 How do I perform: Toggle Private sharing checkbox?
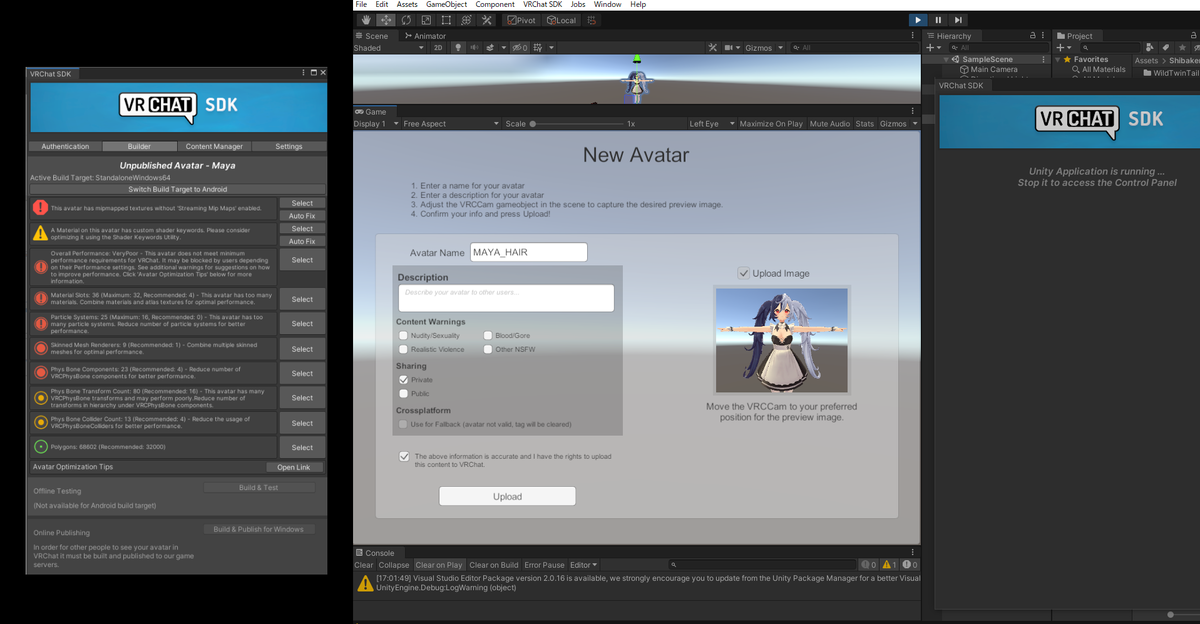click(x=403, y=380)
